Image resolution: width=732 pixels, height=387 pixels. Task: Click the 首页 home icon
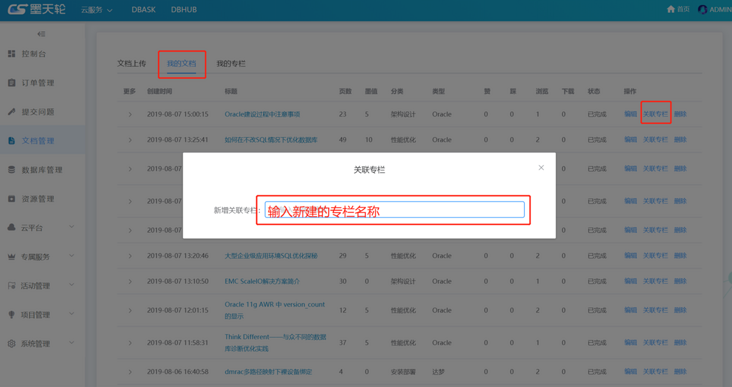pyautogui.click(x=671, y=9)
